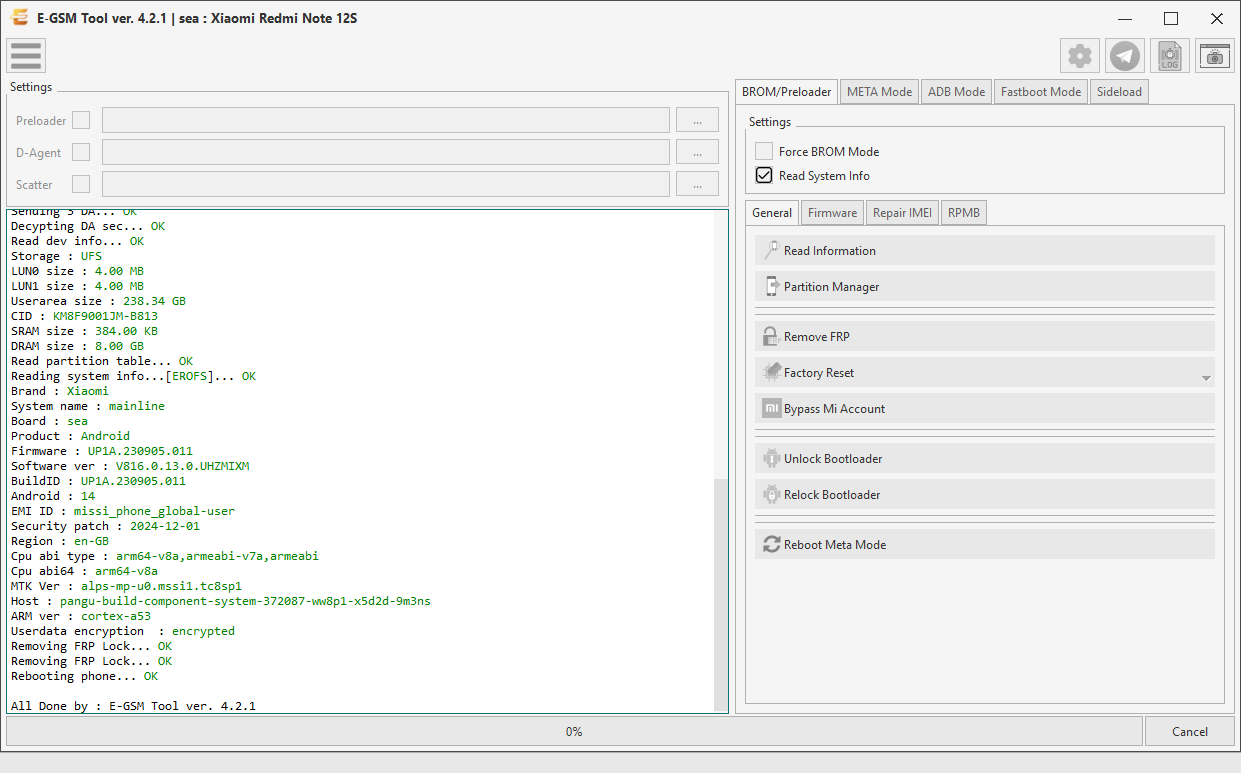1241x773 pixels.
Task: Open the Partition Manager button
Action: pyautogui.click(x=985, y=286)
